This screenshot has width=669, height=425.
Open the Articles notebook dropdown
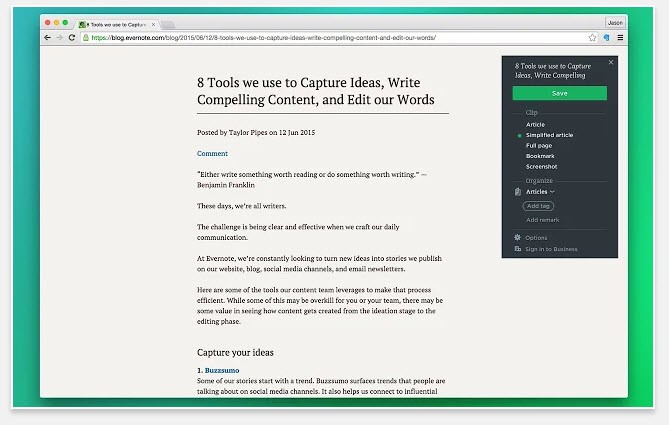540,192
